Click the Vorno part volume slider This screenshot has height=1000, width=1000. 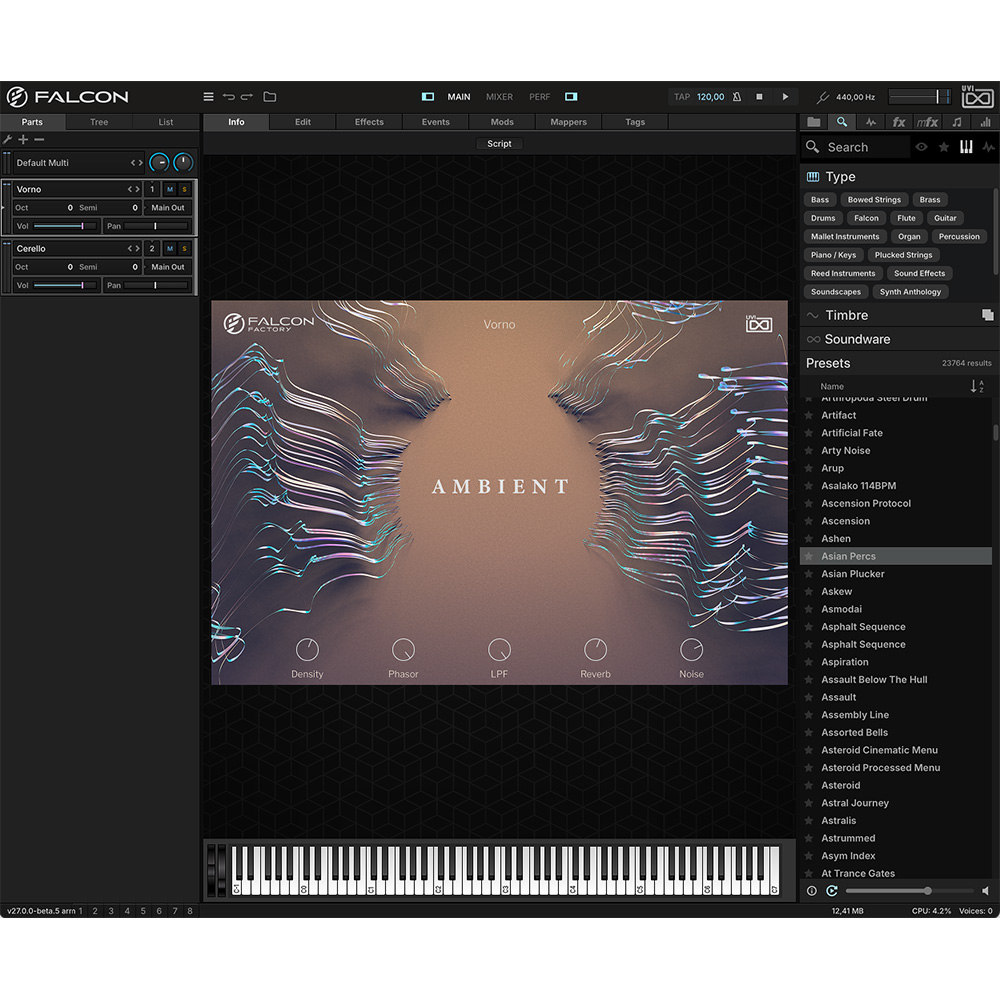pos(65,226)
